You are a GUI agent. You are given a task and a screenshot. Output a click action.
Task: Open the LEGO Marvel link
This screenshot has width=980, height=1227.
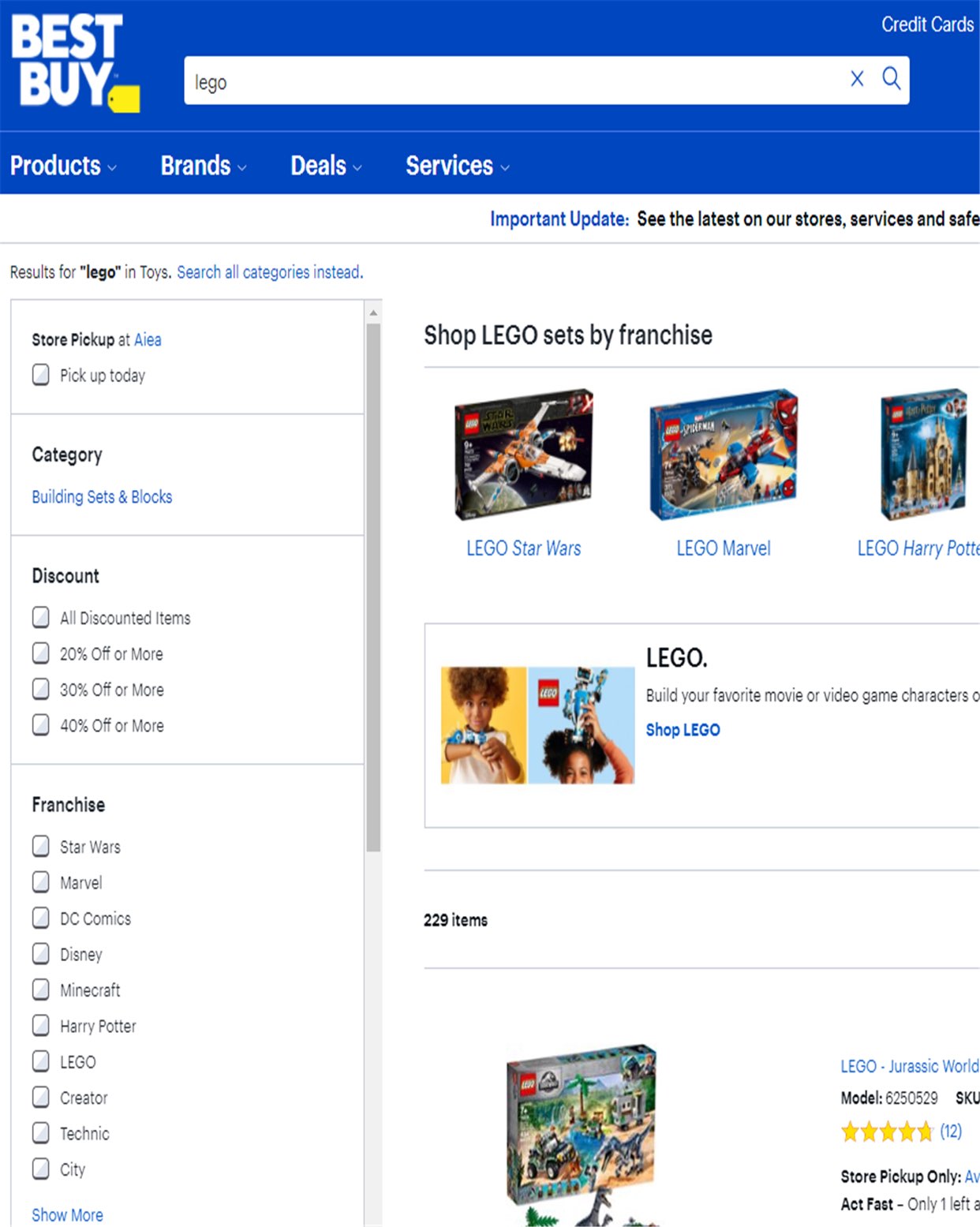click(x=724, y=548)
